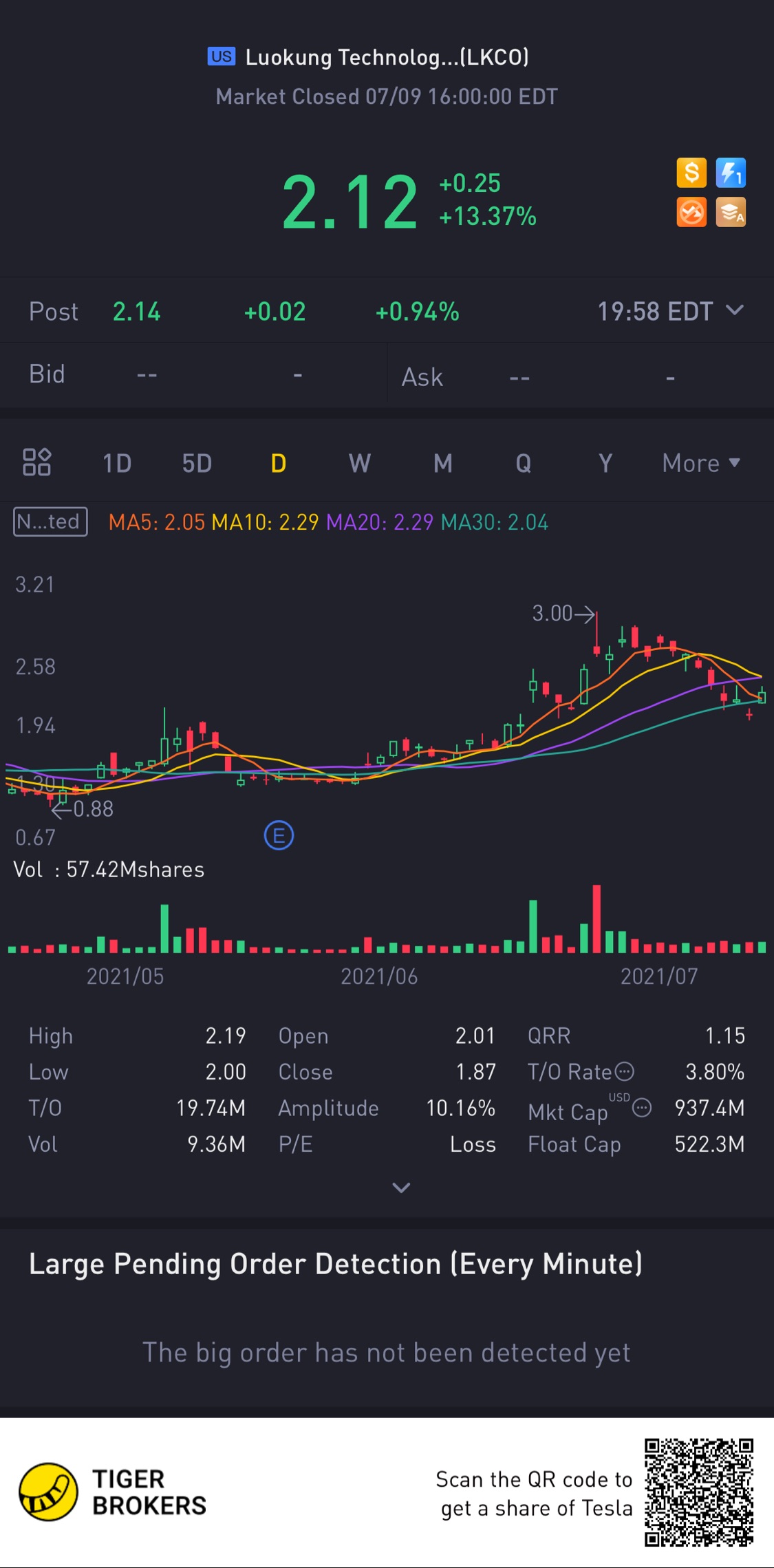774x1568 pixels.
Task: Tap the blue lightning bolt icon
Action: (x=731, y=173)
